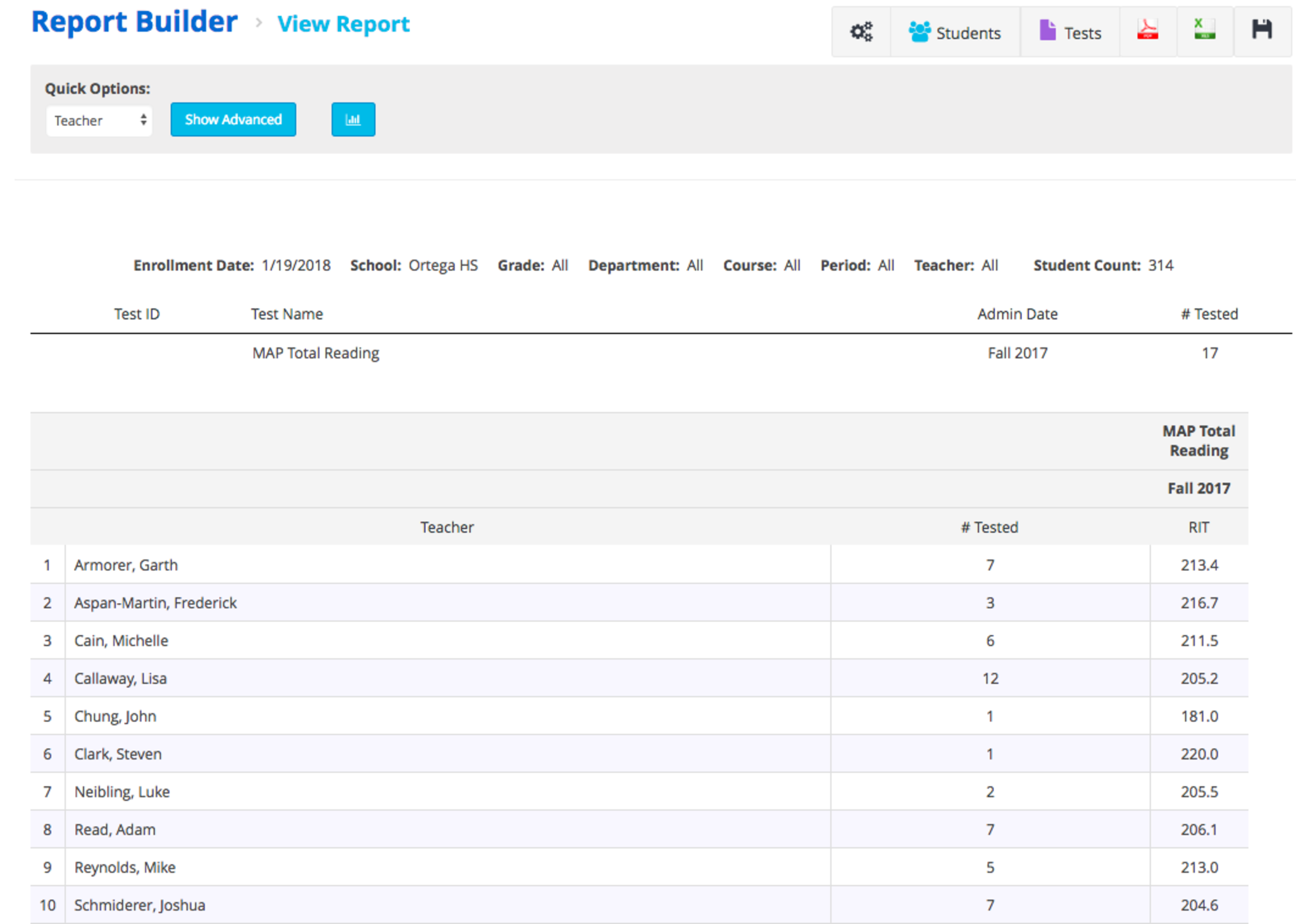Select the Armorer, Garth row
The width and height of the screenshot is (1296, 924).
click(x=126, y=565)
